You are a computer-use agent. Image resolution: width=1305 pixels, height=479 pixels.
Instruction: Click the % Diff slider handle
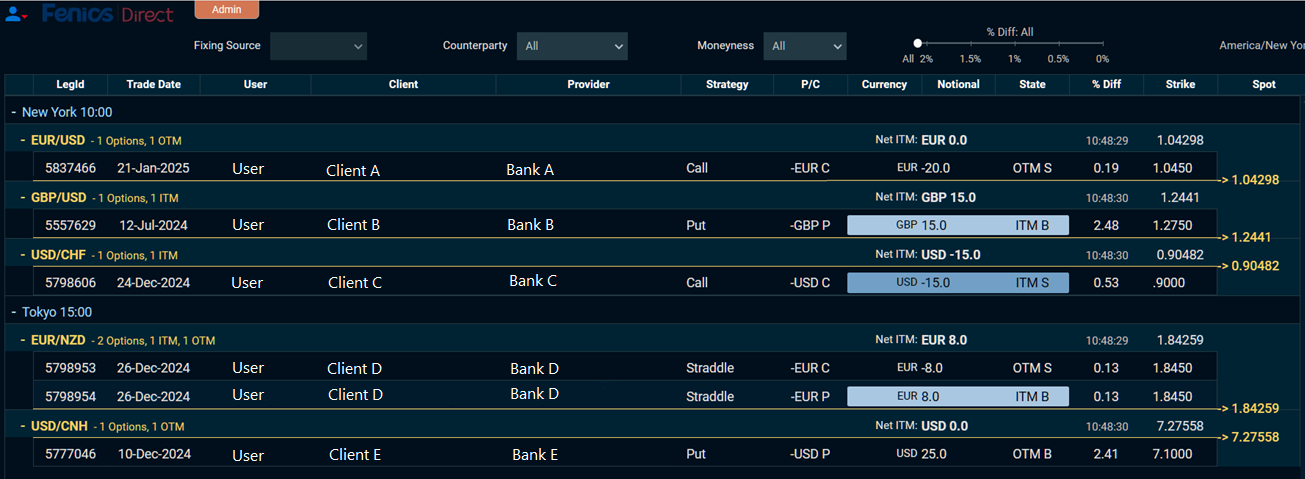918,43
